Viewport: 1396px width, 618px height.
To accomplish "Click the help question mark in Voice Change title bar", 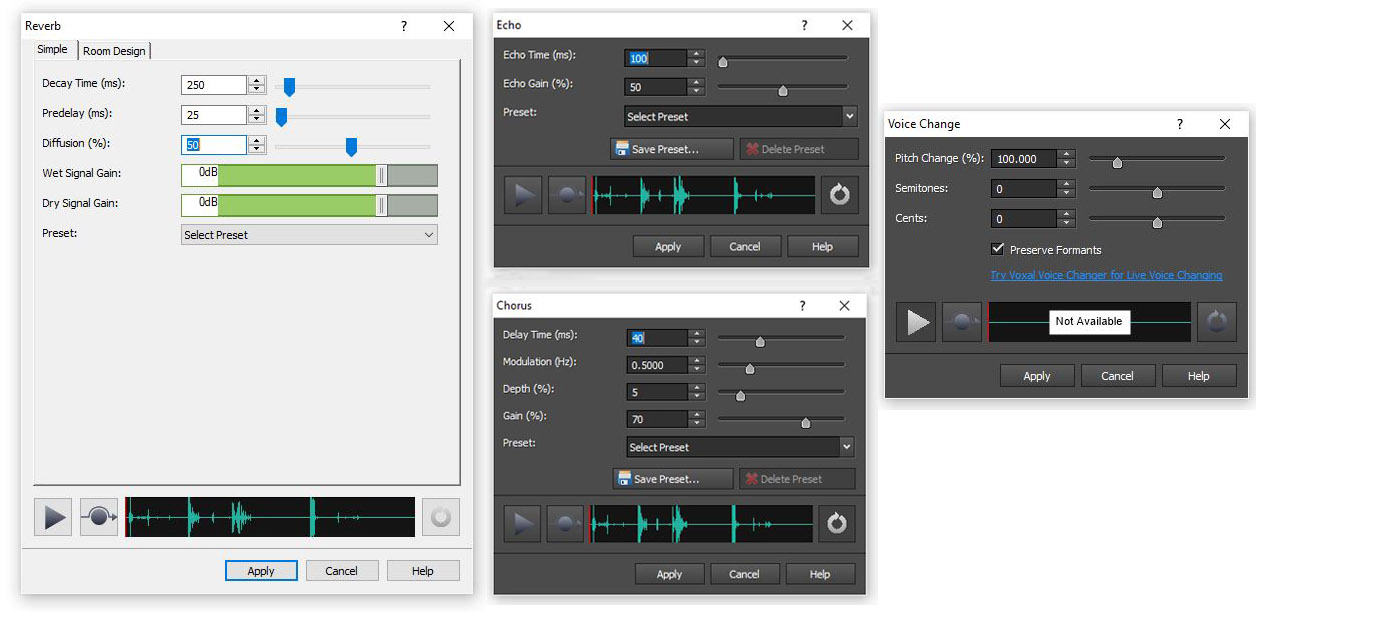I will coord(1180,124).
